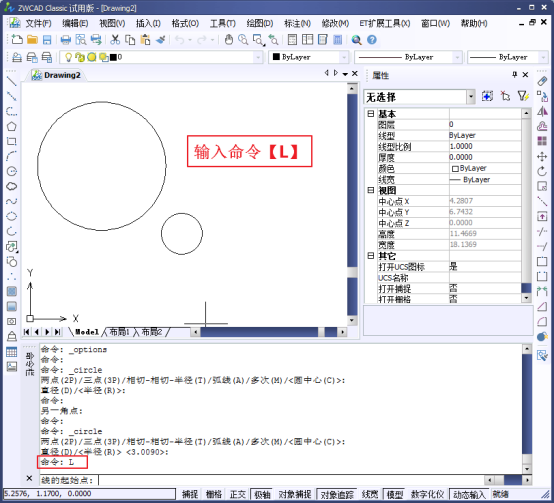Toggle 栅格 grid in status bar
The image size is (554, 503).
(x=214, y=494)
